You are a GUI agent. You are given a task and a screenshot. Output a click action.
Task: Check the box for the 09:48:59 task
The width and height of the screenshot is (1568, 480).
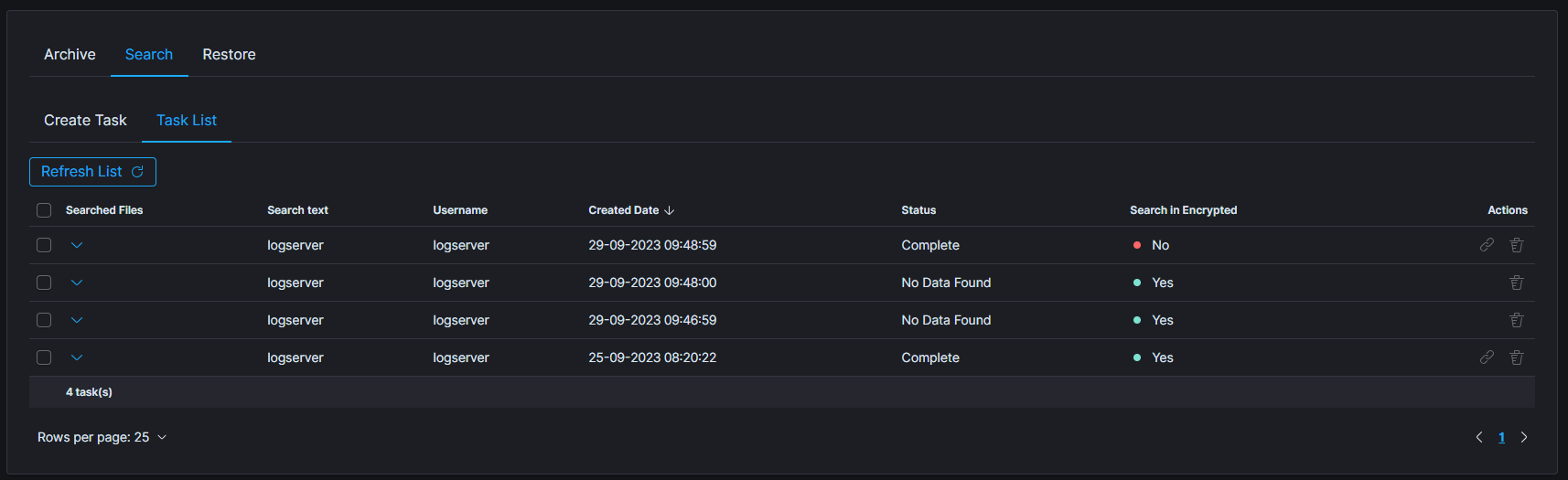click(x=44, y=245)
